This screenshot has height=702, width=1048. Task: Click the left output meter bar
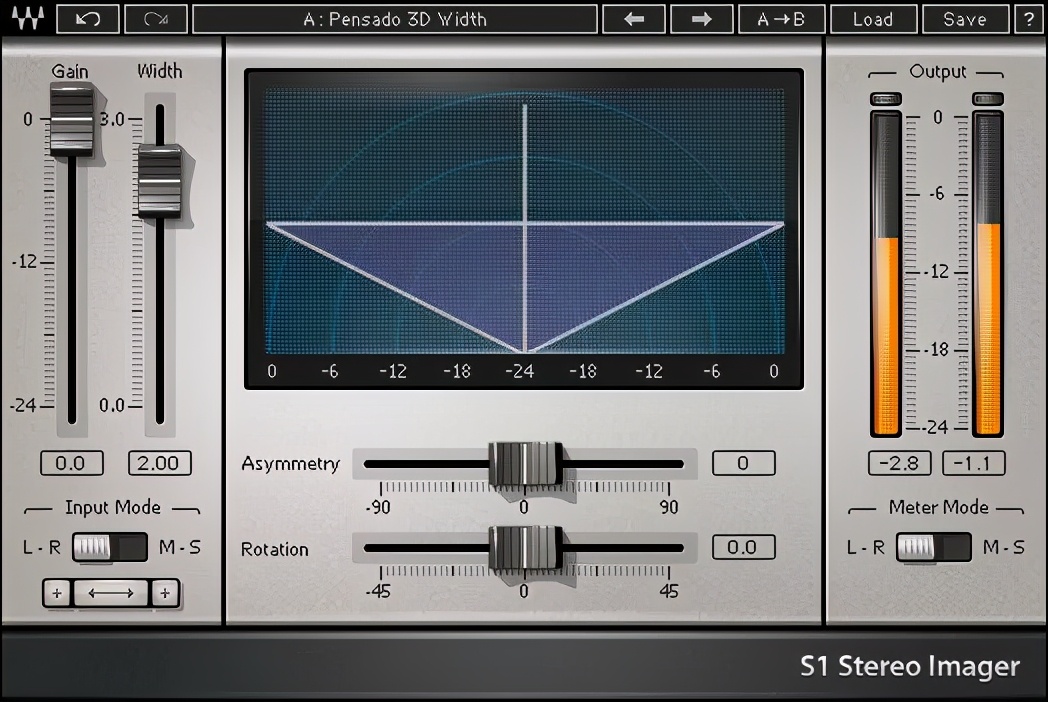coord(886,274)
